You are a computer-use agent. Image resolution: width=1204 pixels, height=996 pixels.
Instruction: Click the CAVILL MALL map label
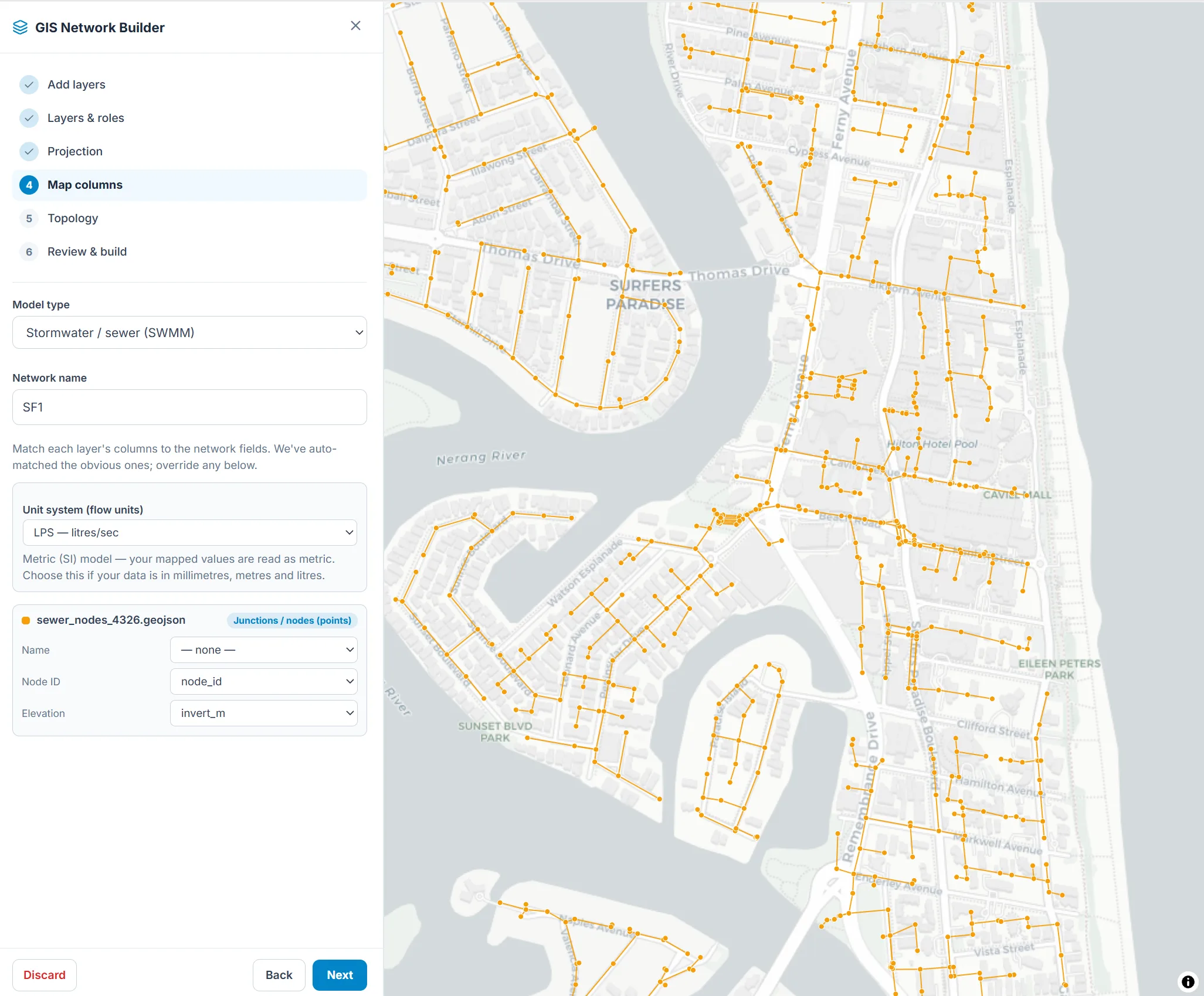click(1017, 495)
